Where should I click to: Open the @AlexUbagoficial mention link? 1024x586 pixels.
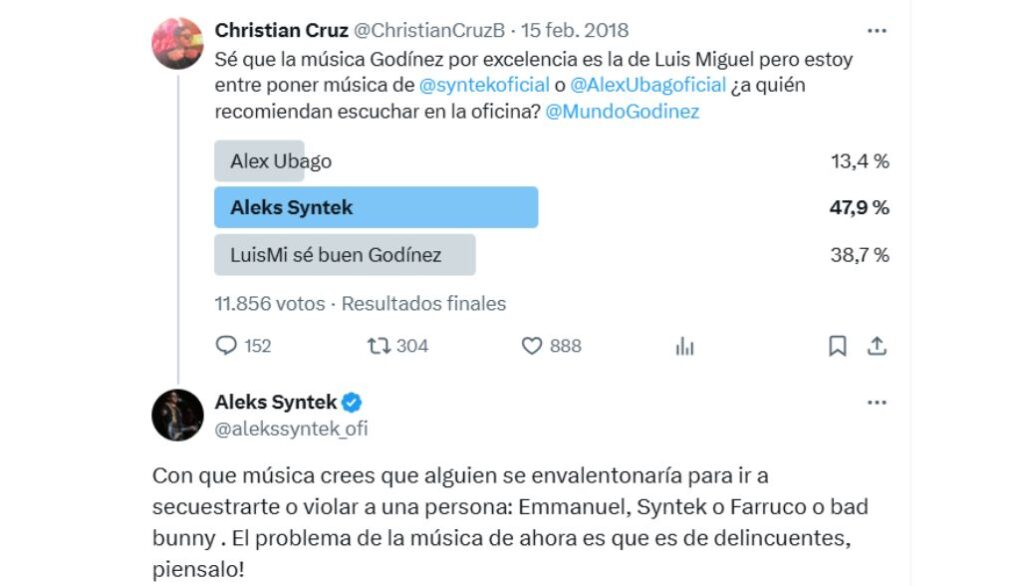point(650,86)
